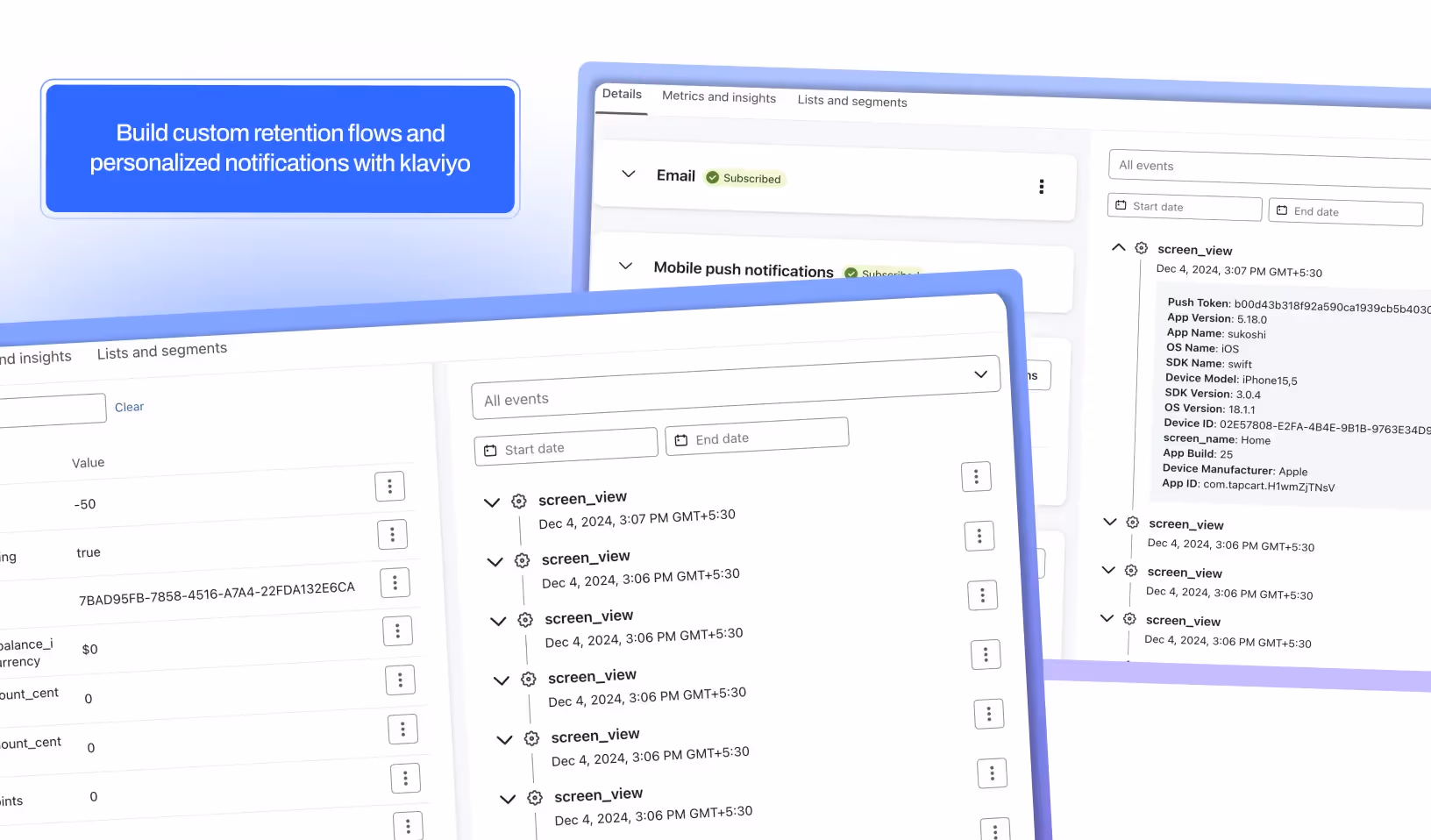Click the 7BAD95FB-7858-4516-A7A4-22FDA132E6CA value
1431x840 pixels.
(x=217, y=594)
